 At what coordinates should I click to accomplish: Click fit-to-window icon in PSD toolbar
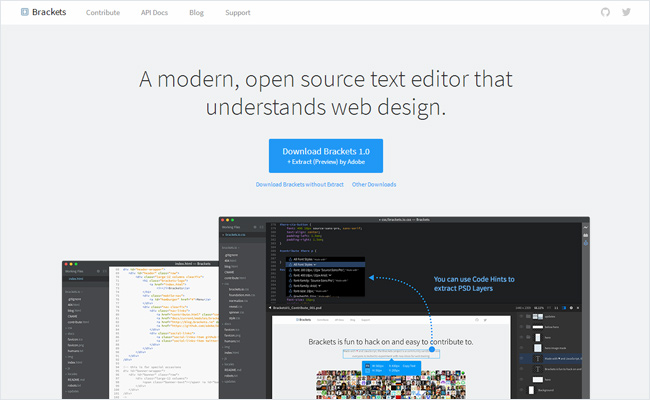coord(549,308)
